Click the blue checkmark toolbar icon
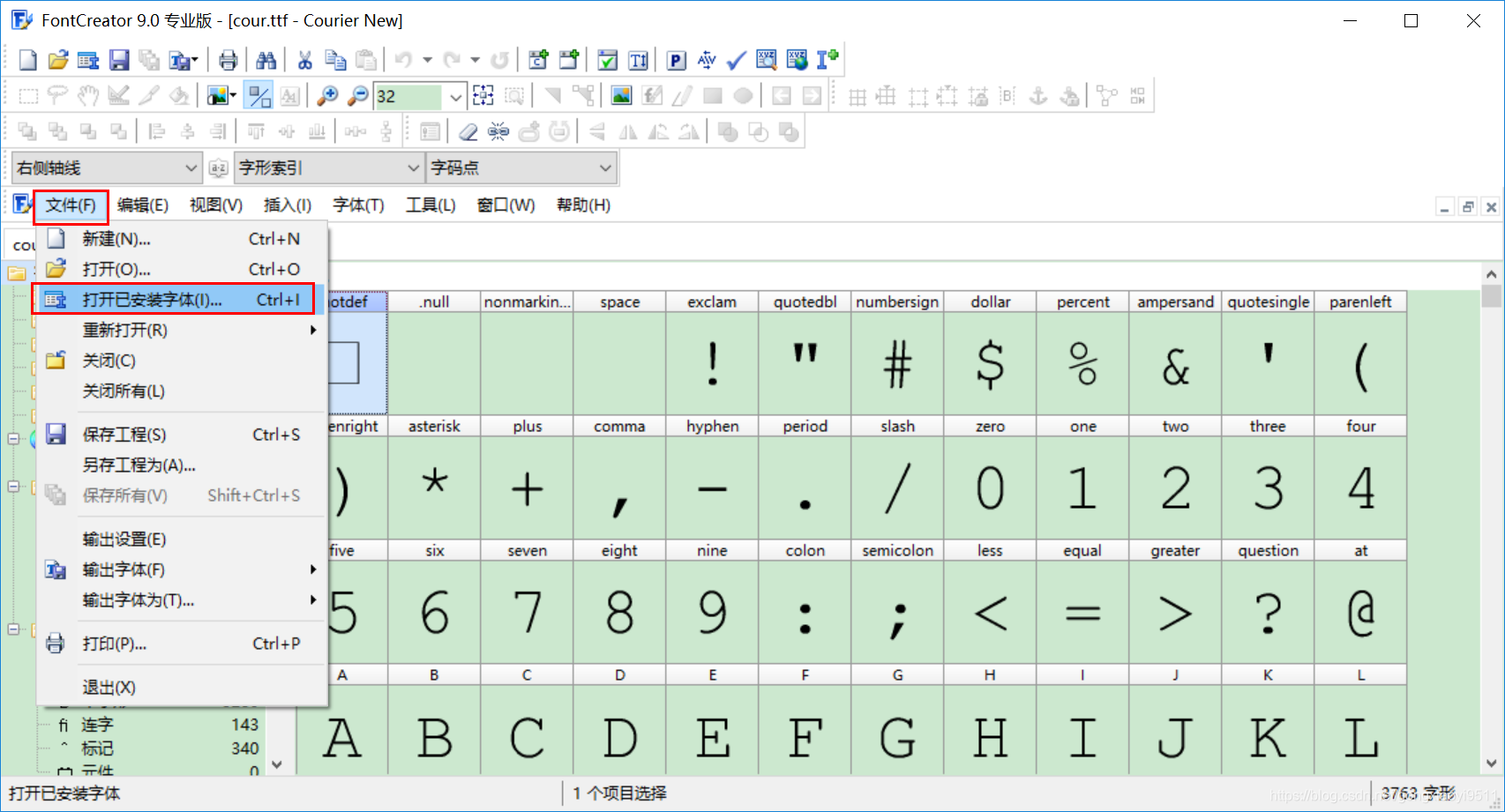 tap(737, 60)
